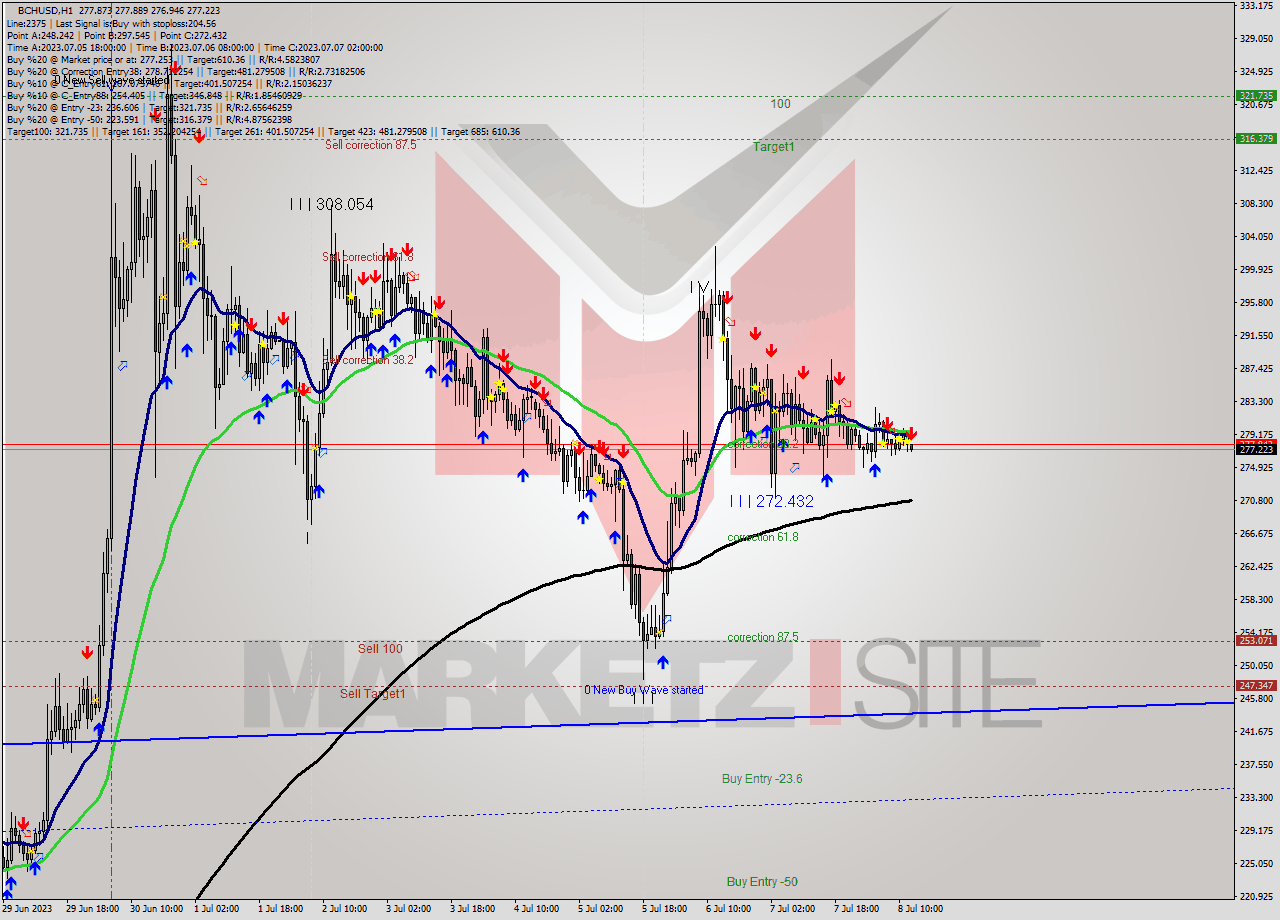Click the 6 Jul 10:00 time label

coord(729,909)
